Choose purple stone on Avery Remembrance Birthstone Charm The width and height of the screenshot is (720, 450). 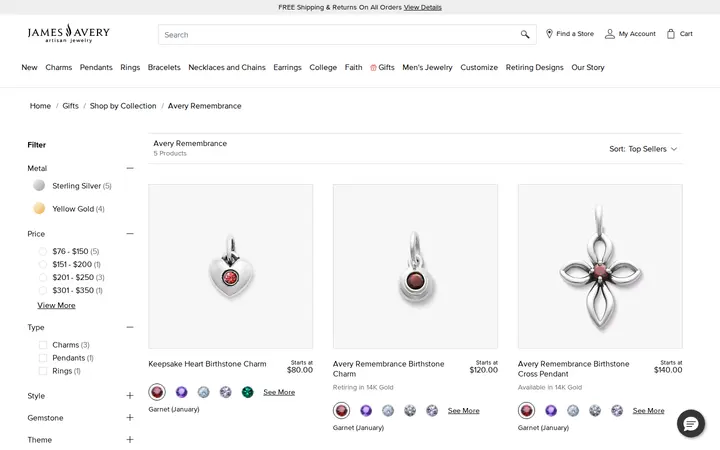pyautogui.click(x=366, y=411)
